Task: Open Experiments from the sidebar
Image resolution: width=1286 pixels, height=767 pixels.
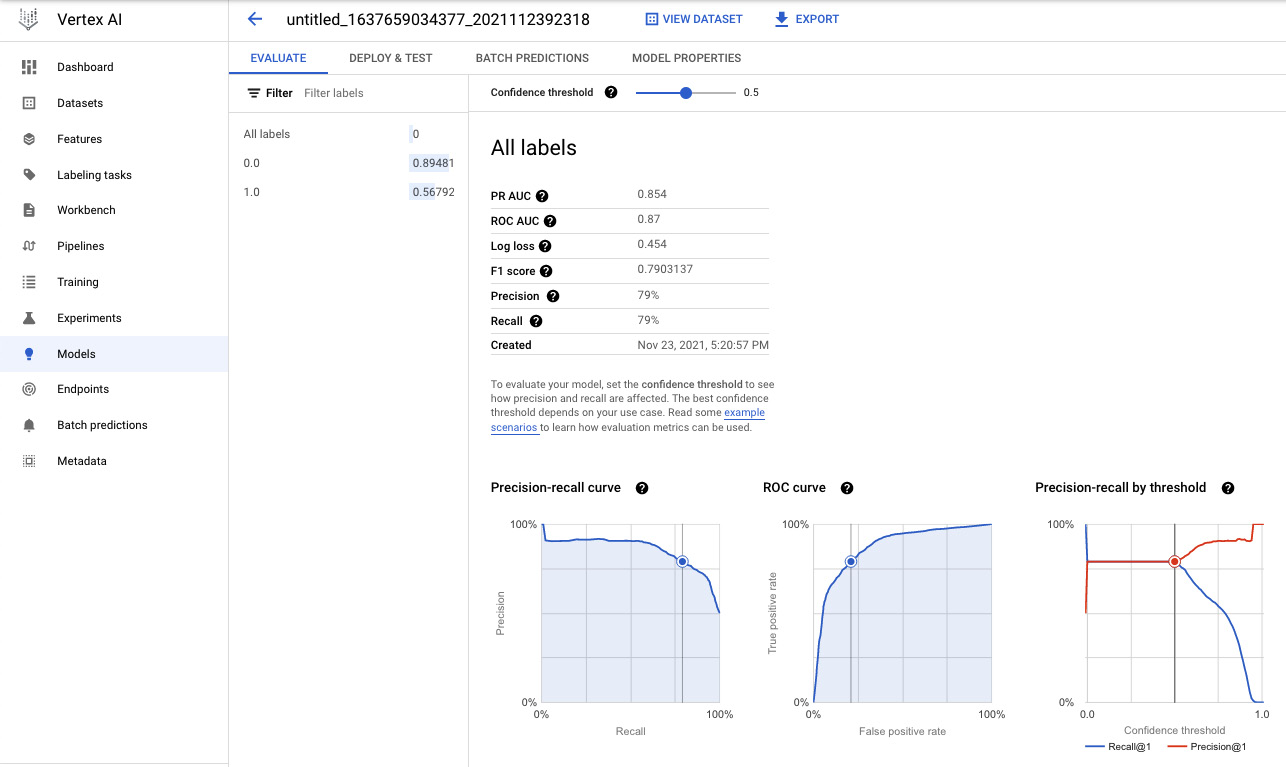Action: click(x=89, y=318)
